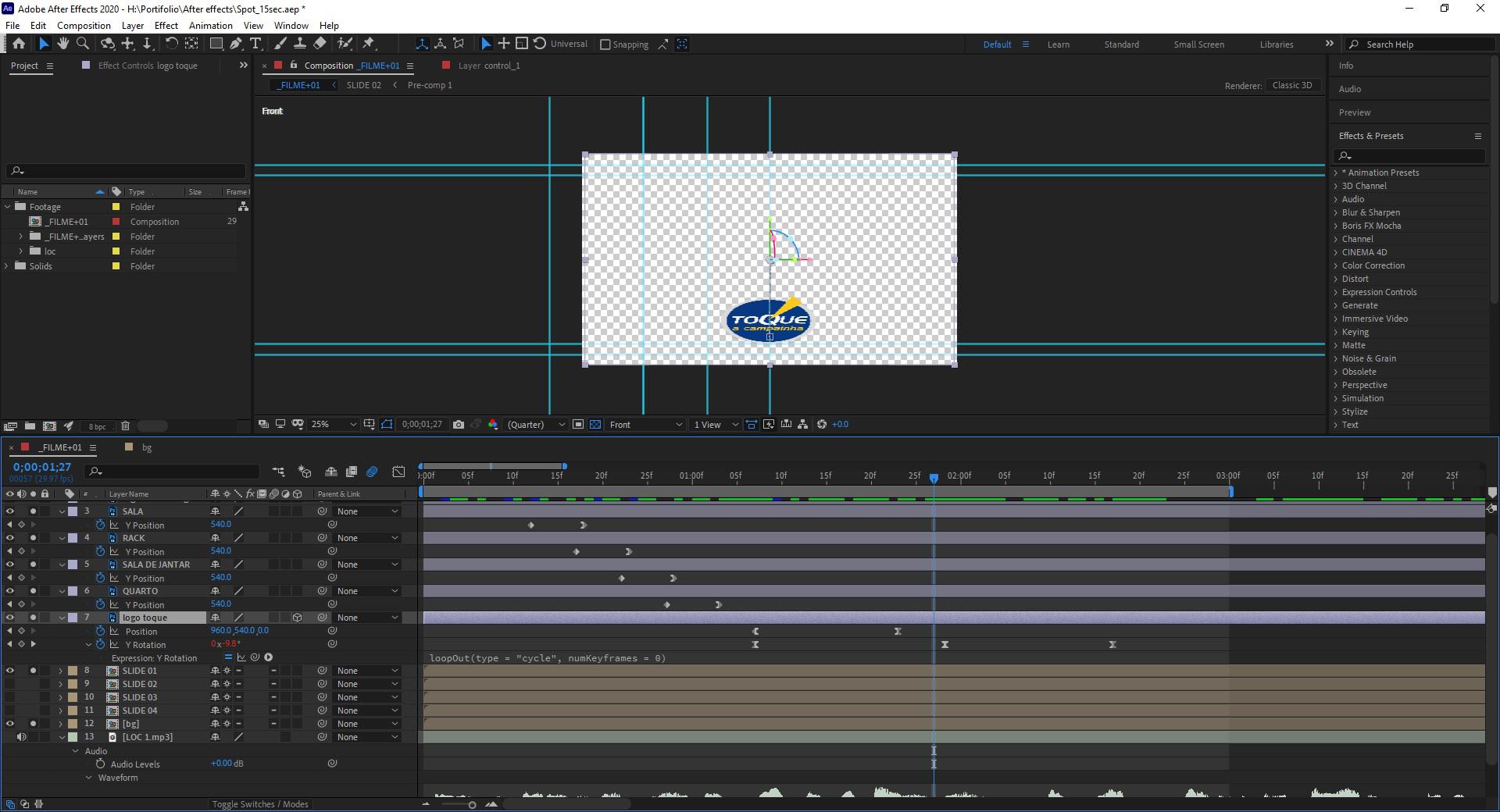Hide the SALA layer via eye icon
Image resolution: width=1500 pixels, height=812 pixels.
point(10,511)
